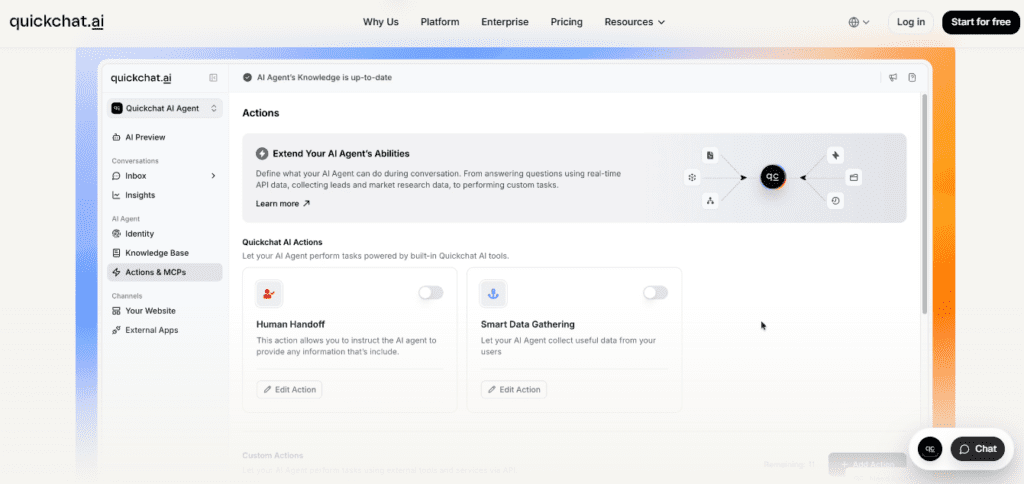Screen dimensions: 1024x484
Task: Click the Knowledge Base book icon
Action: [116, 253]
